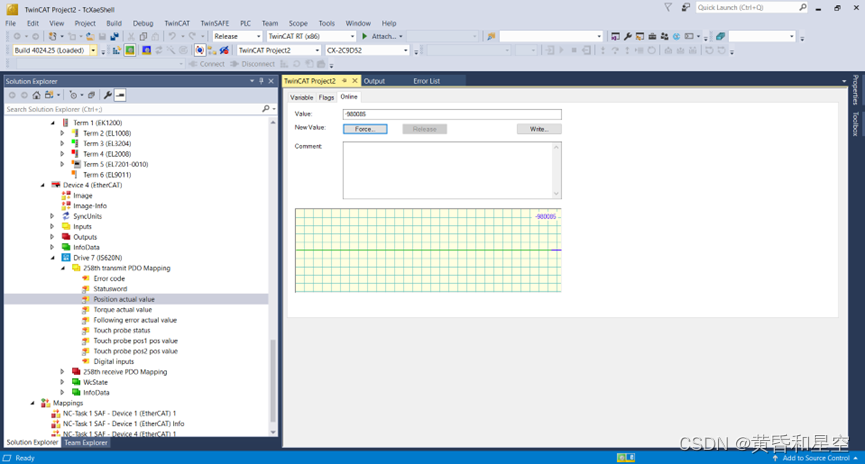
Task: Click the feedback icon next to Quick Launch
Action: (685, 7)
